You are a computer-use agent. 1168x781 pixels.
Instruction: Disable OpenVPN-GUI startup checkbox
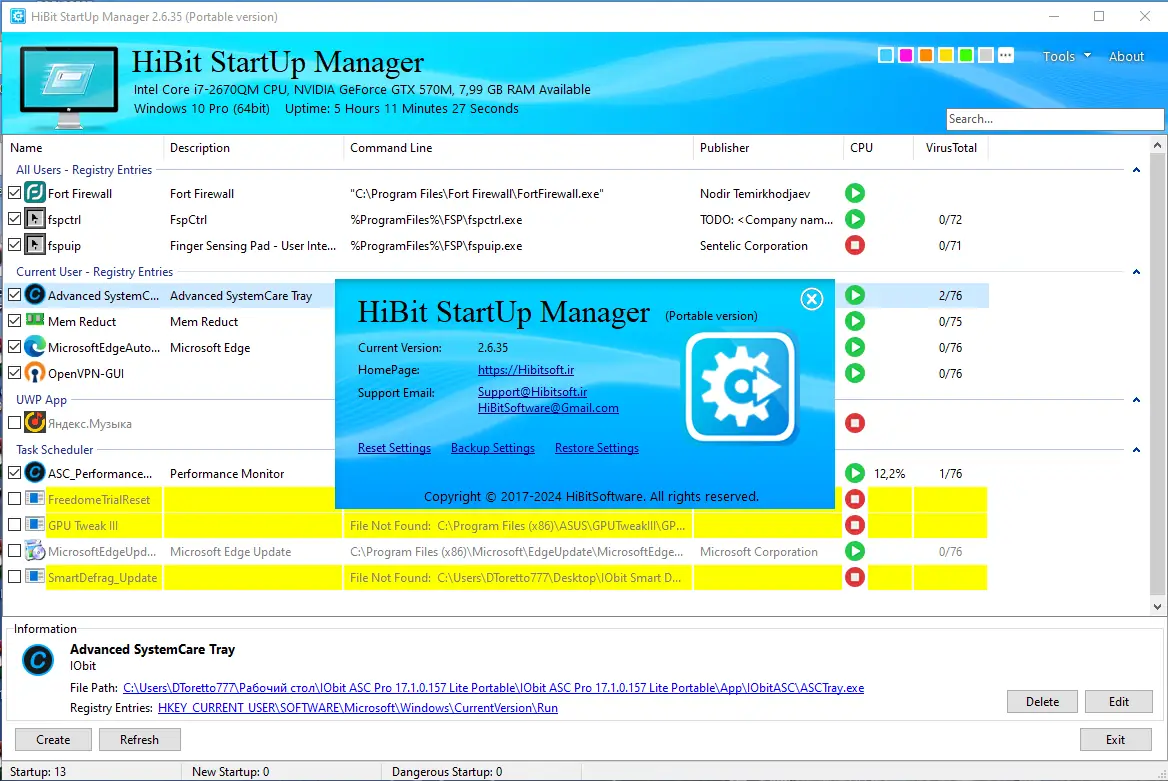click(x=14, y=373)
